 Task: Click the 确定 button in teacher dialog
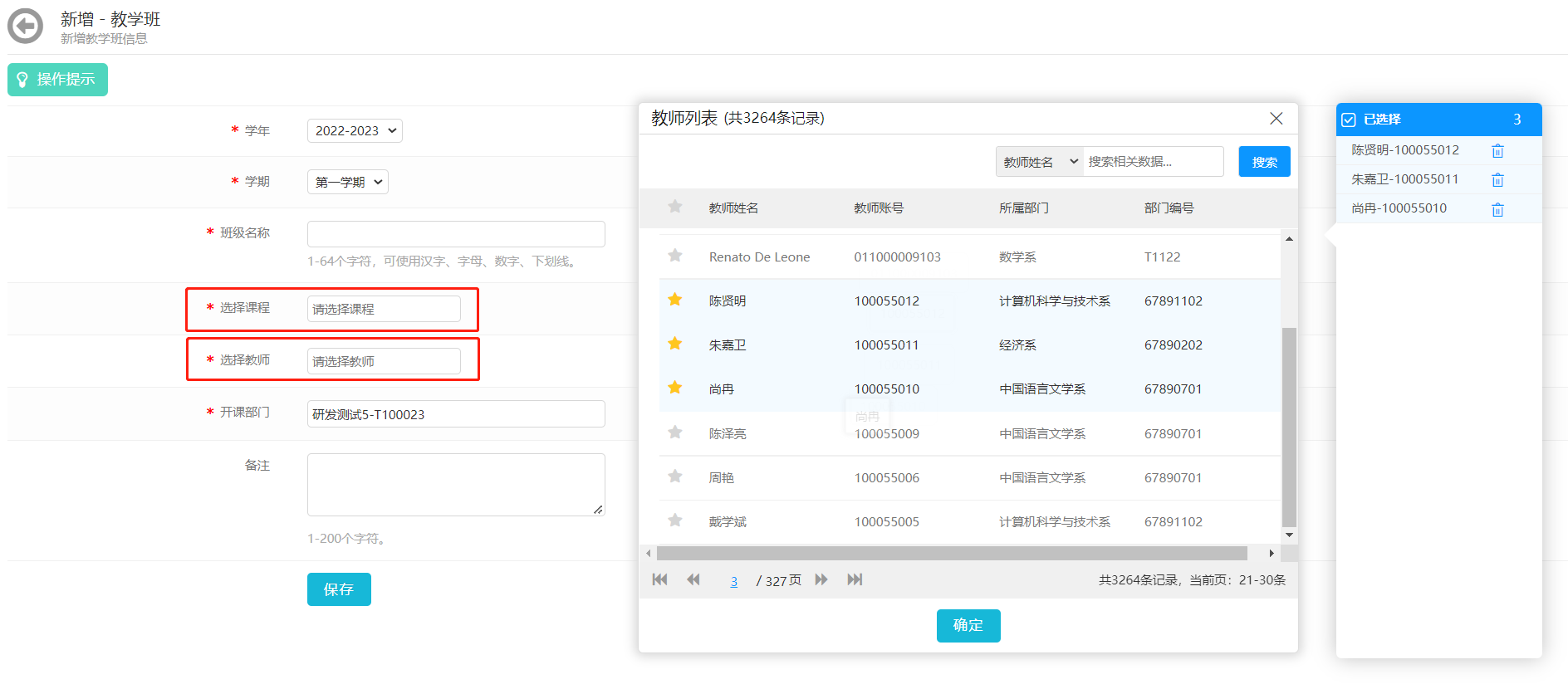(x=968, y=626)
